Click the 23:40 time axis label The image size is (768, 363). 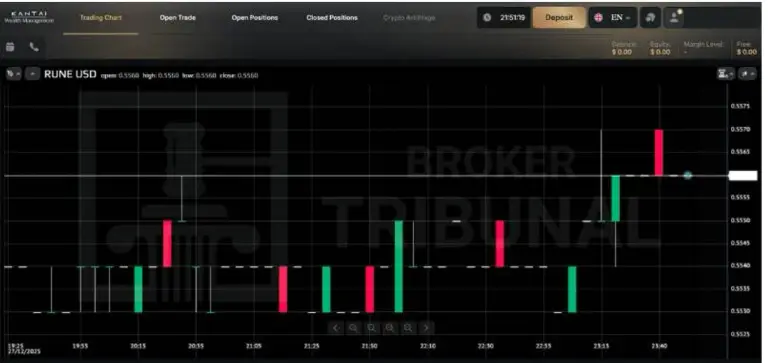(660, 346)
